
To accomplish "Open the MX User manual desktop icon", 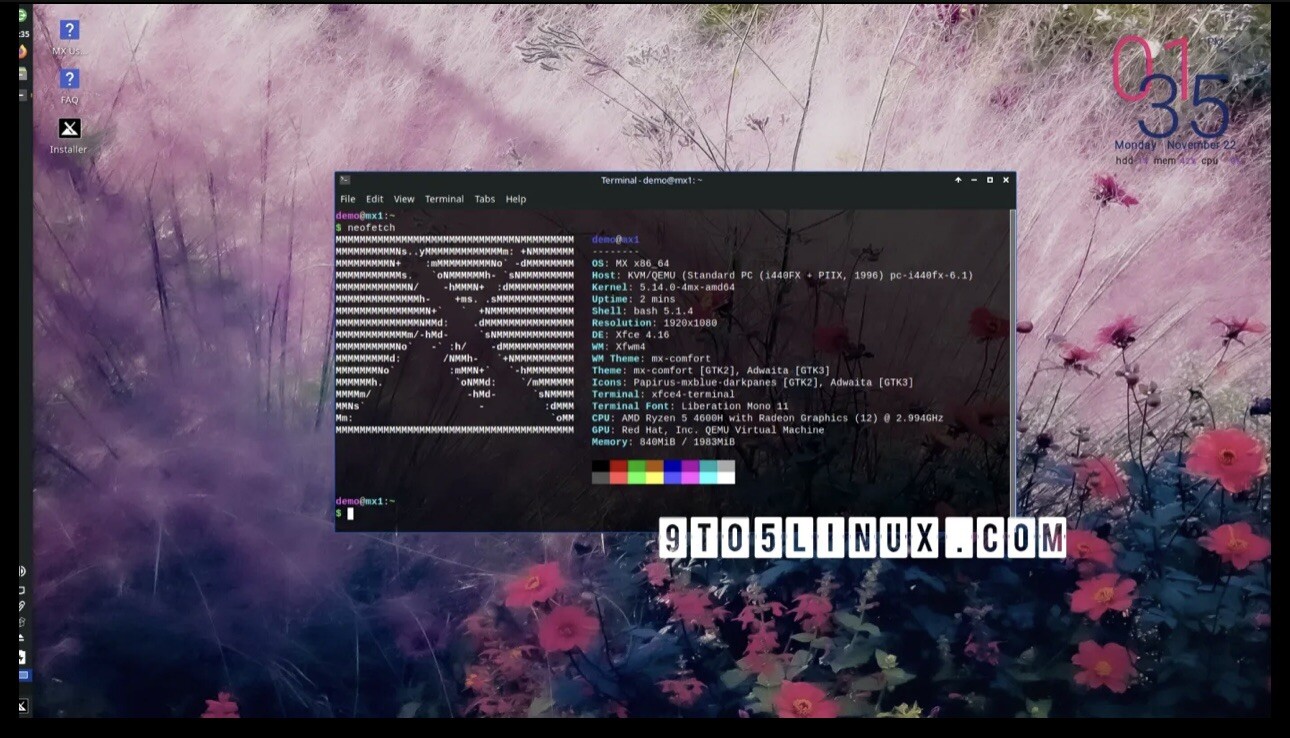I will [69, 38].
